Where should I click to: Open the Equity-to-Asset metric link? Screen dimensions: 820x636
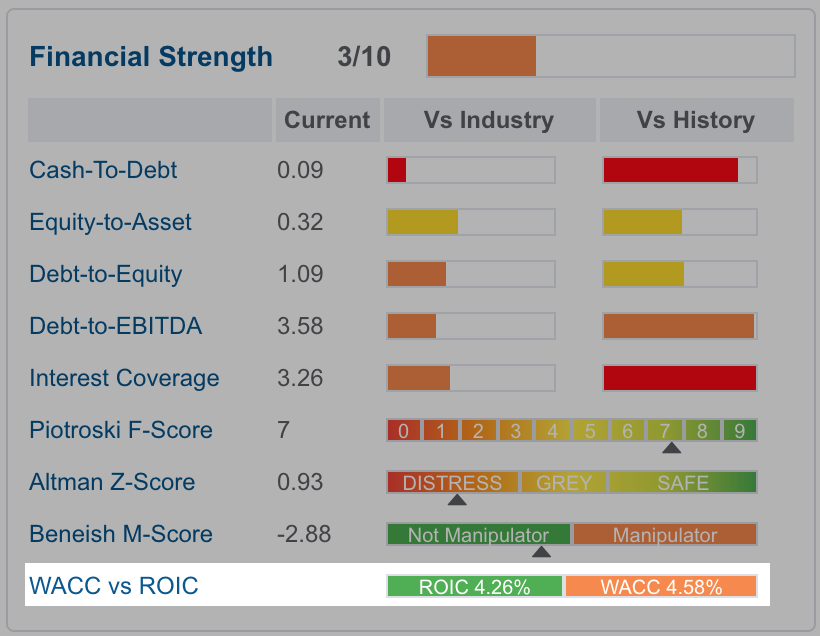110,222
